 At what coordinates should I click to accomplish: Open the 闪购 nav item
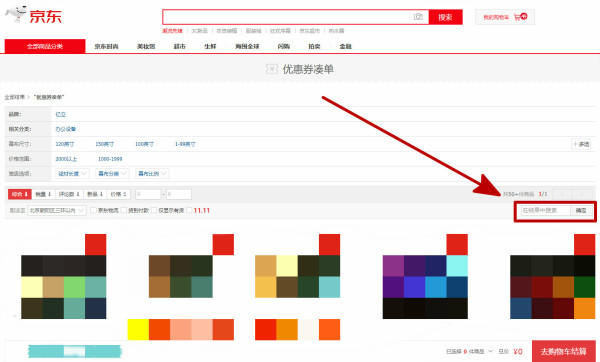284,46
